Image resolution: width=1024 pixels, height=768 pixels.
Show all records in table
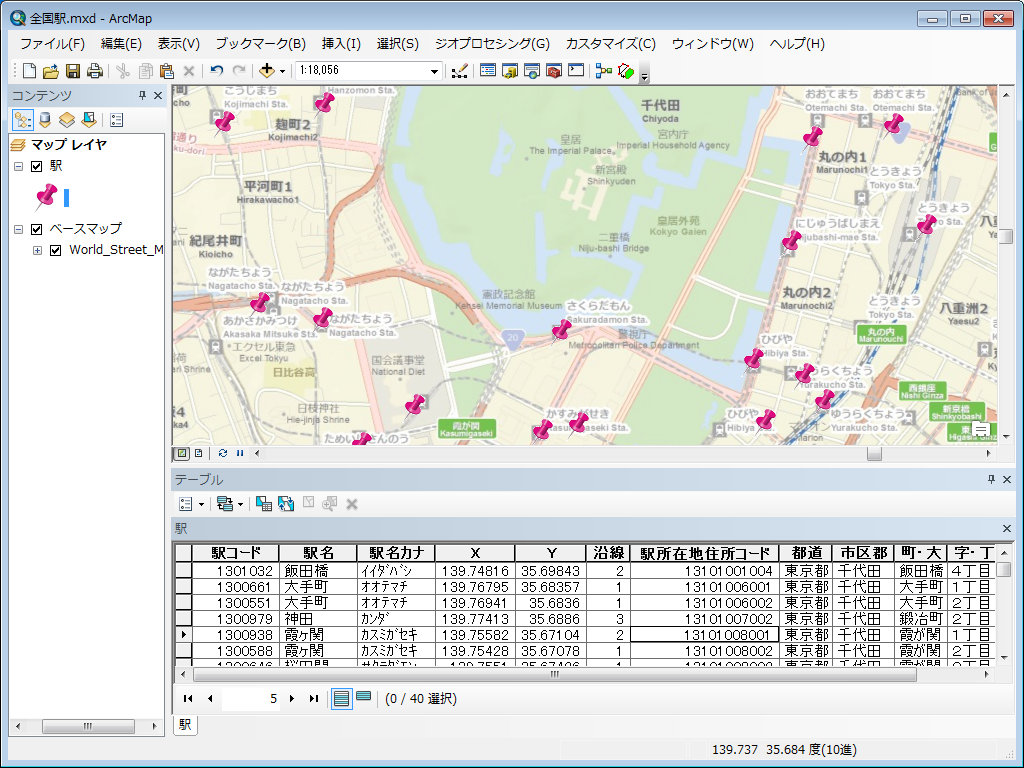point(341,699)
